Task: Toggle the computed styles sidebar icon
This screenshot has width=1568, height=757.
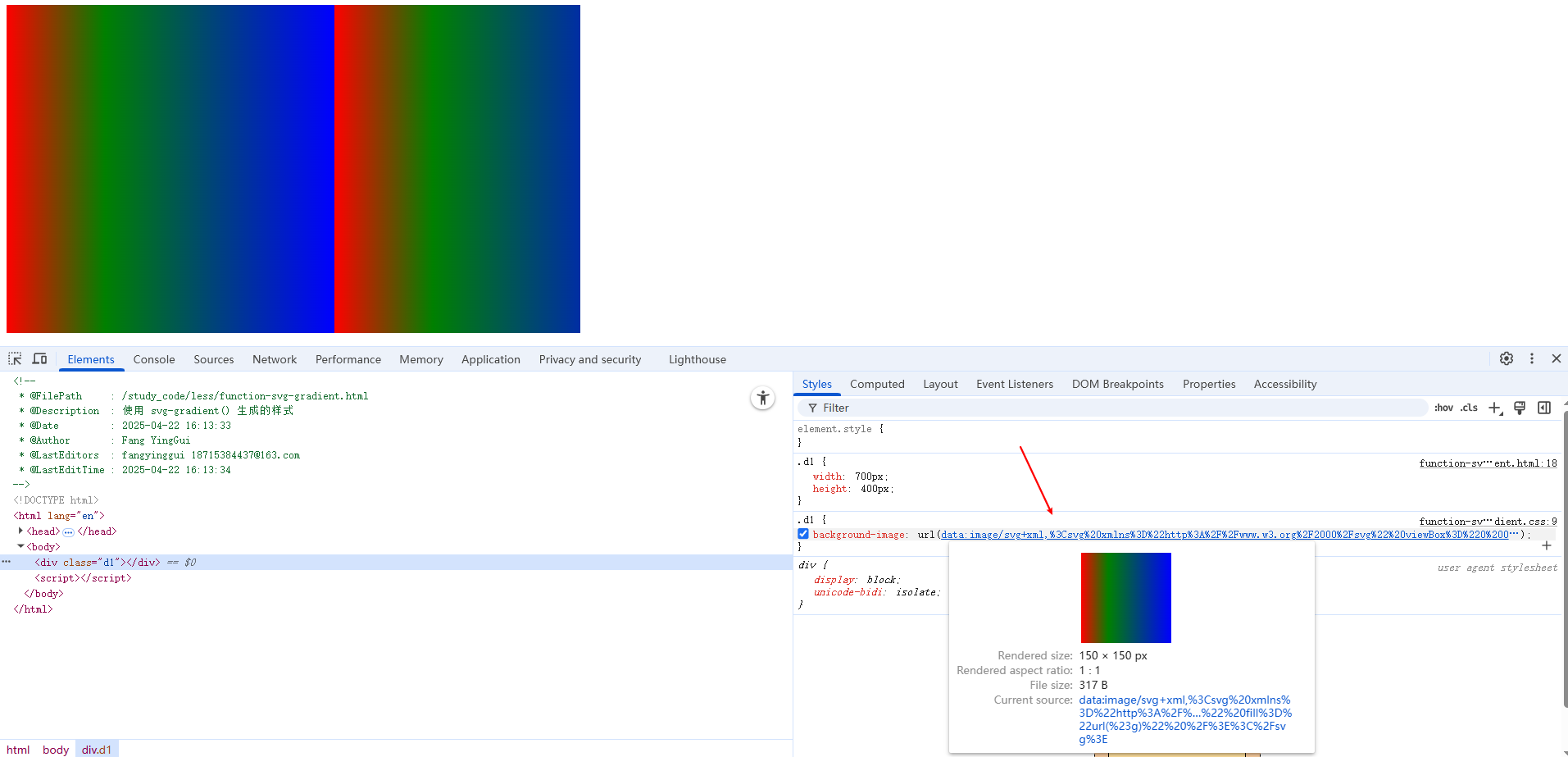Action: 1544,408
